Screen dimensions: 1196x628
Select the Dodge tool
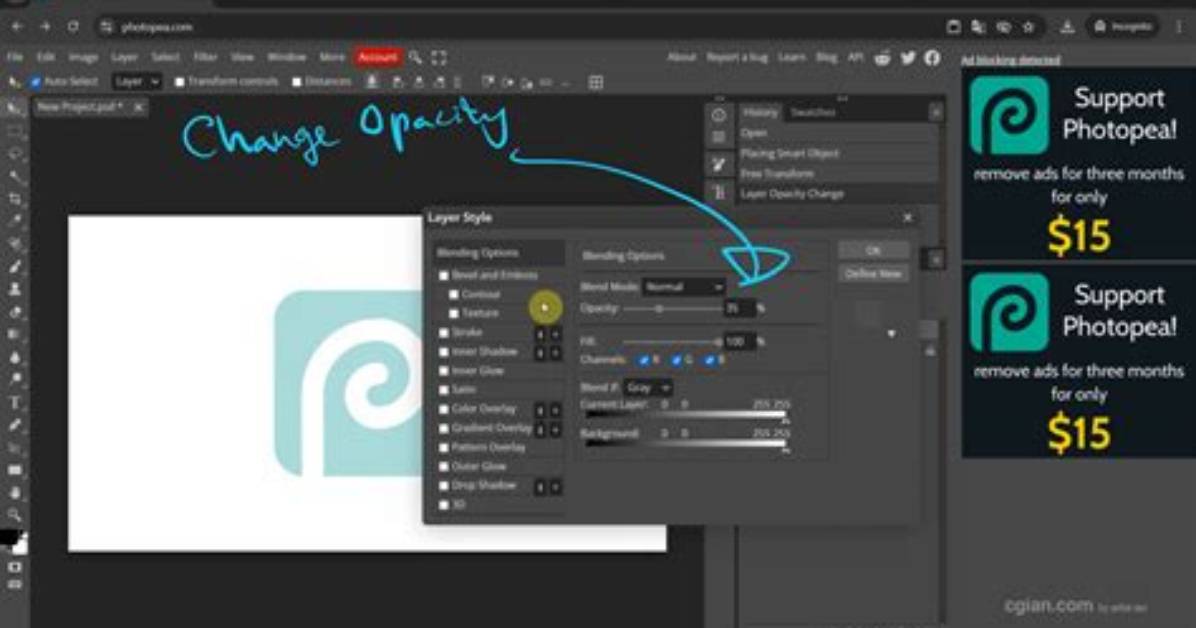pyautogui.click(x=14, y=379)
